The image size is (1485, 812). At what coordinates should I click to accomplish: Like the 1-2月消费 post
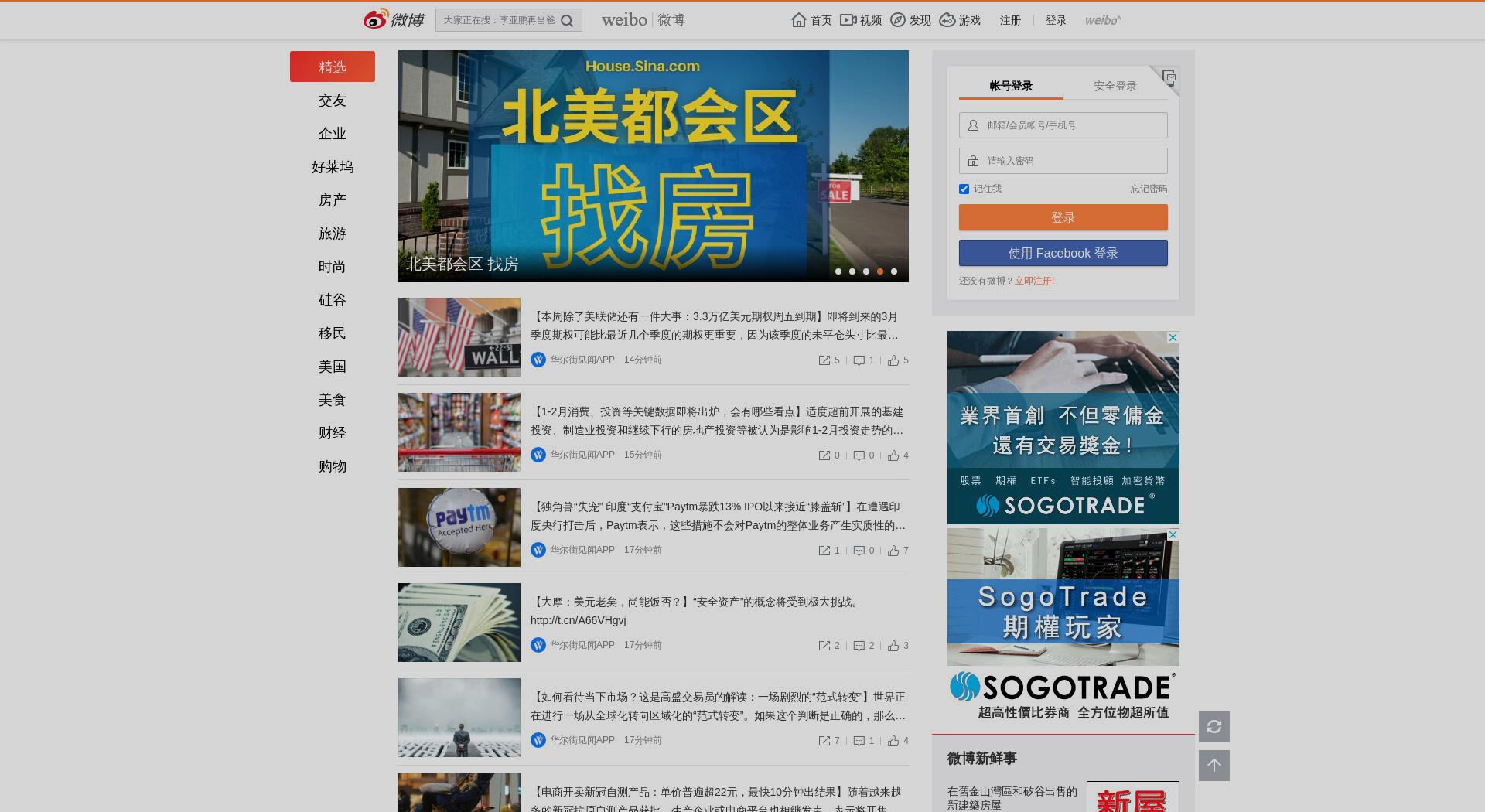pos(893,455)
